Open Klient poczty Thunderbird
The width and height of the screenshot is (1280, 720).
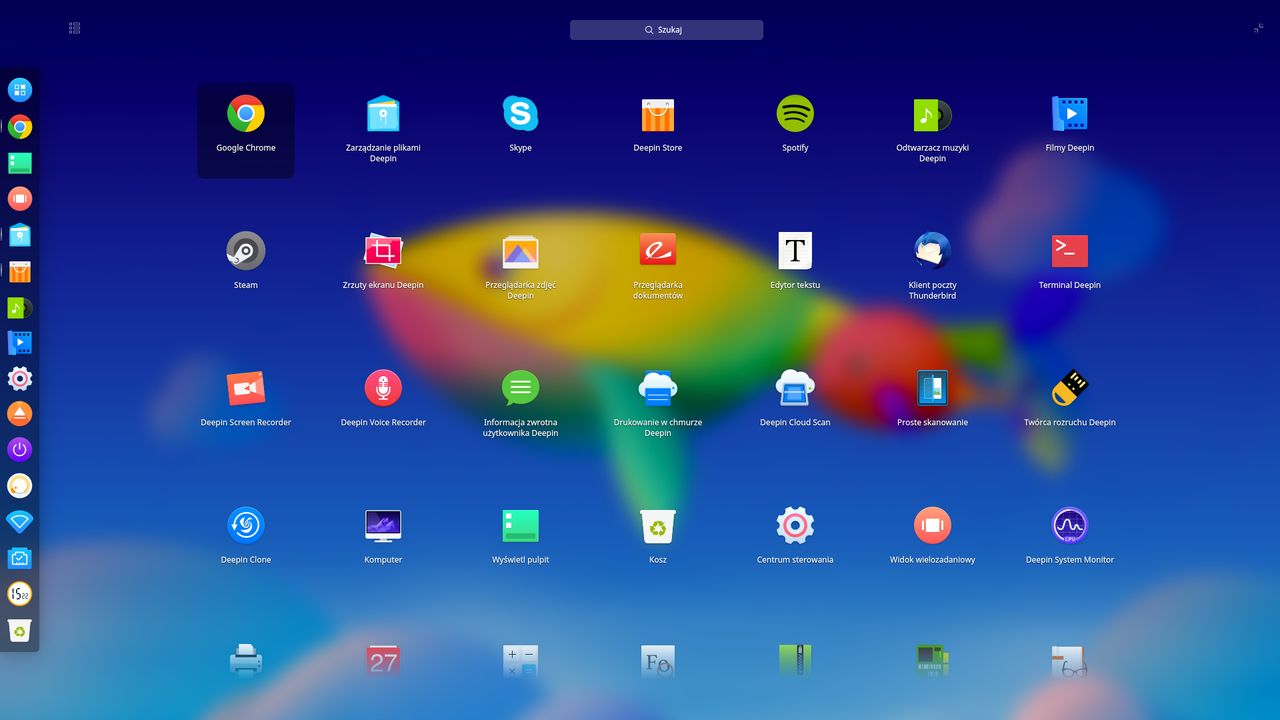933,251
